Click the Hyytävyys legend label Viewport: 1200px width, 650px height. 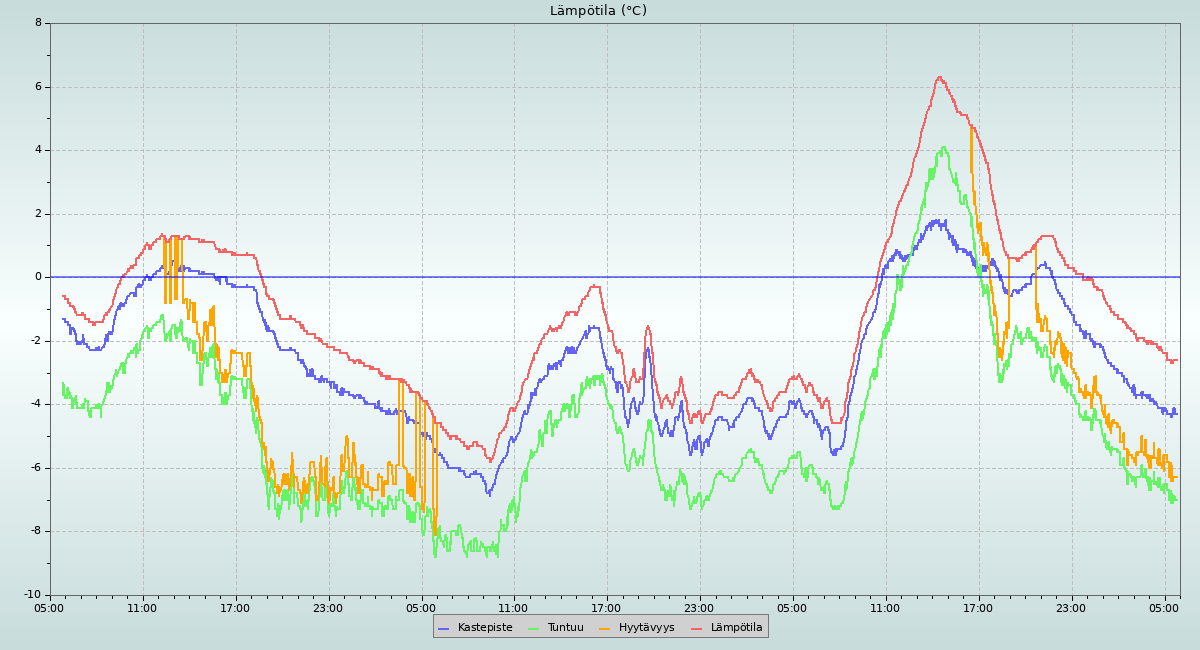646,628
